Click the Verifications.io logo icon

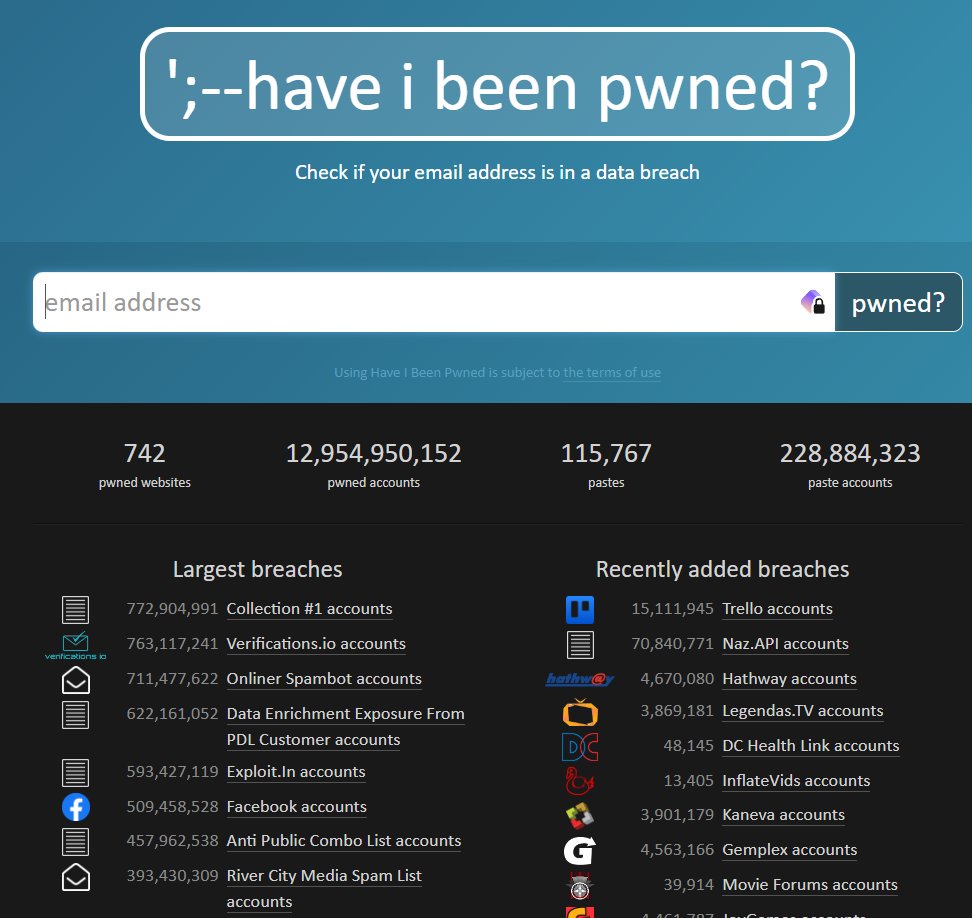click(x=76, y=645)
